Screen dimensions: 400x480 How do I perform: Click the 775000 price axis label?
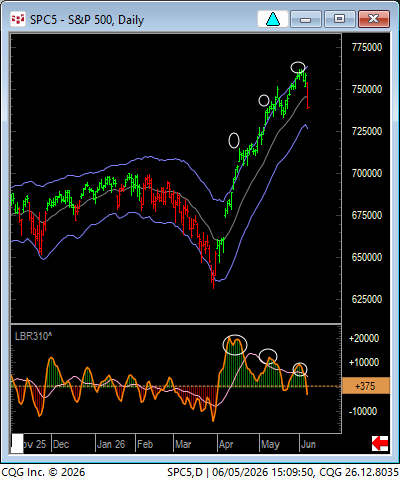click(367, 47)
